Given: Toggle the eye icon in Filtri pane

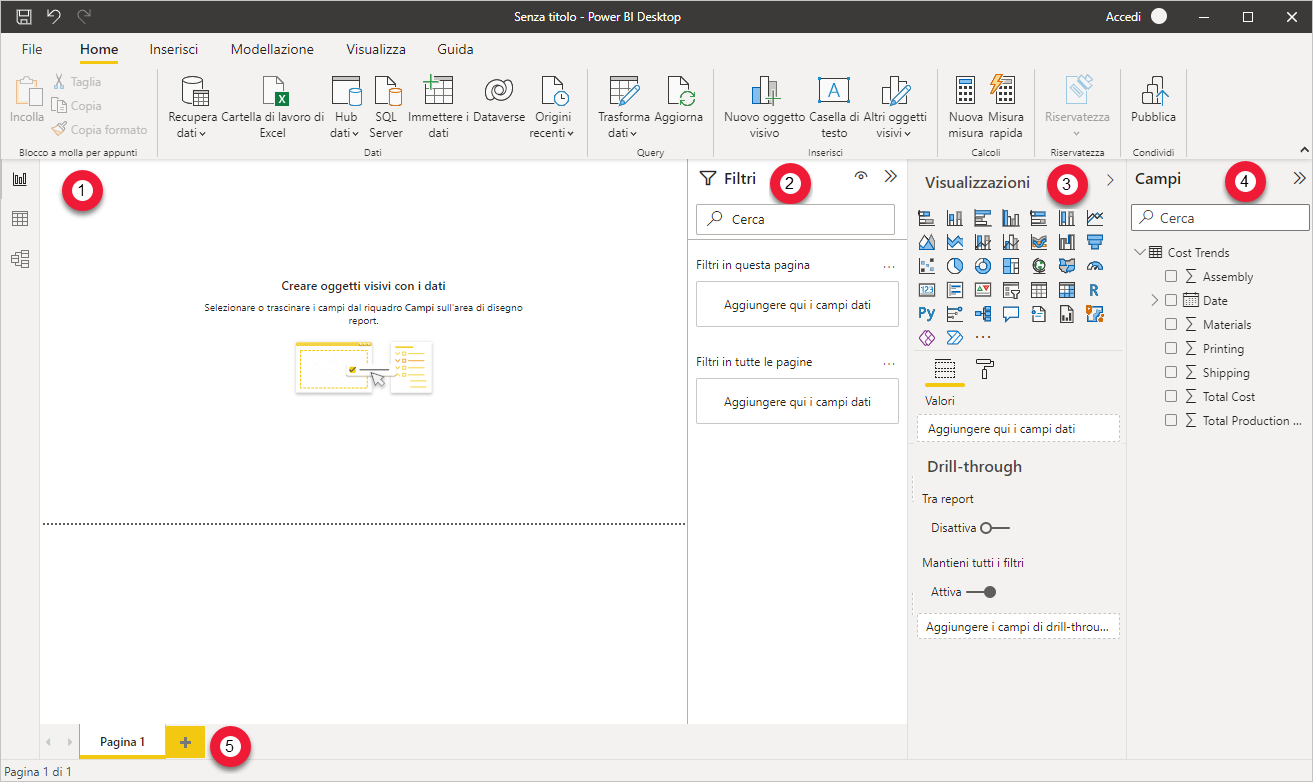Looking at the screenshot, I should pos(860,177).
